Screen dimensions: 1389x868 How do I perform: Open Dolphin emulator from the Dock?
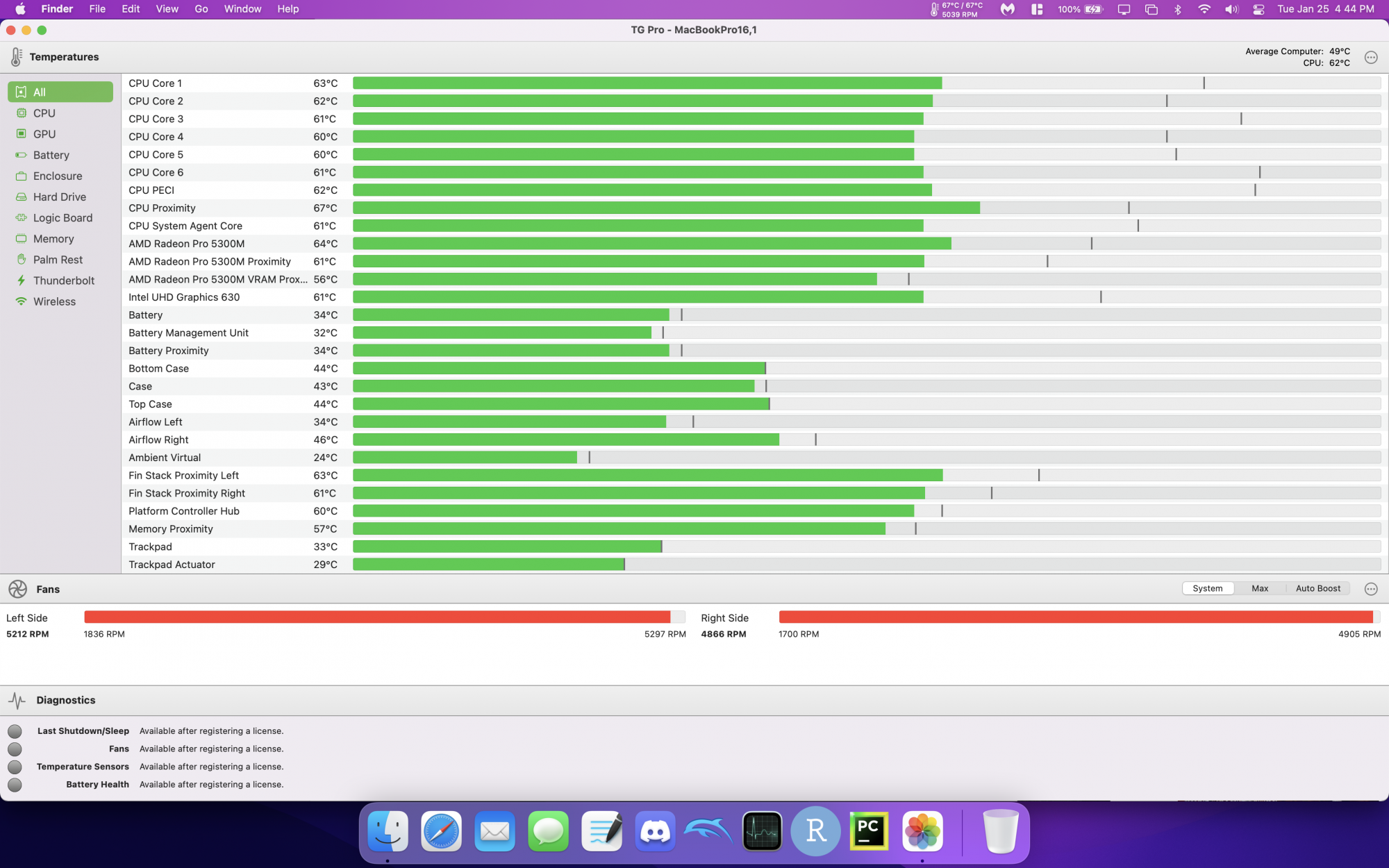tap(708, 831)
